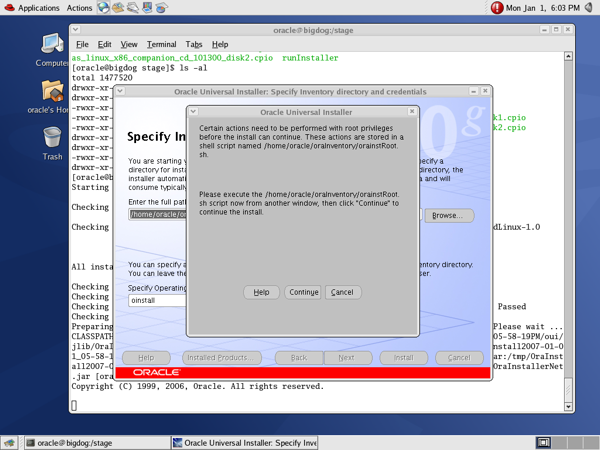This screenshot has width=600, height=450.
Task: Click the ORACLE logo in red bar
Action: [x=156, y=372]
